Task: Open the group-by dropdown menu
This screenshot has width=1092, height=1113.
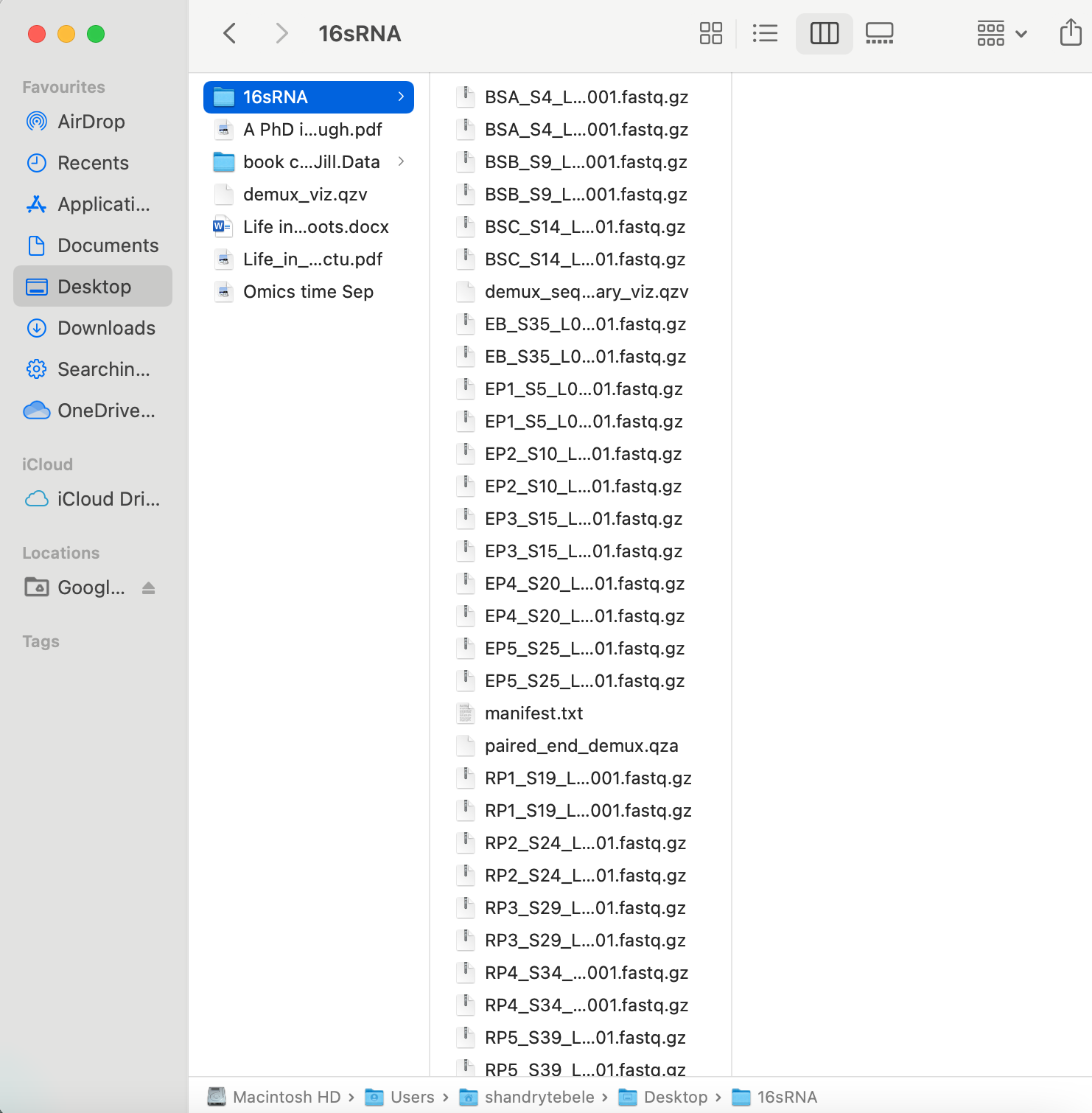Action: [x=1001, y=33]
